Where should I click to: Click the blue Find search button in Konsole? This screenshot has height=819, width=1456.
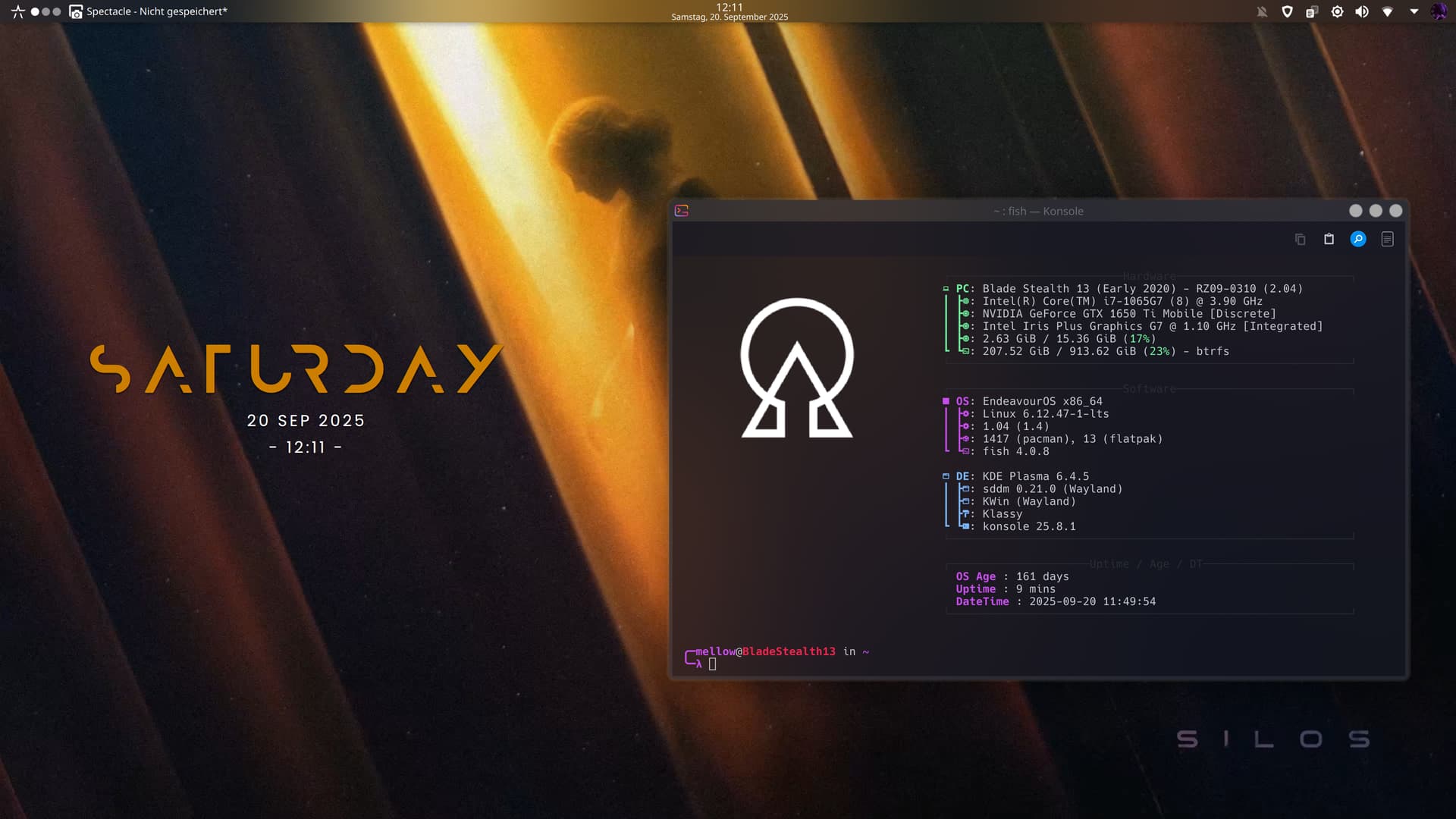[1358, 240]
